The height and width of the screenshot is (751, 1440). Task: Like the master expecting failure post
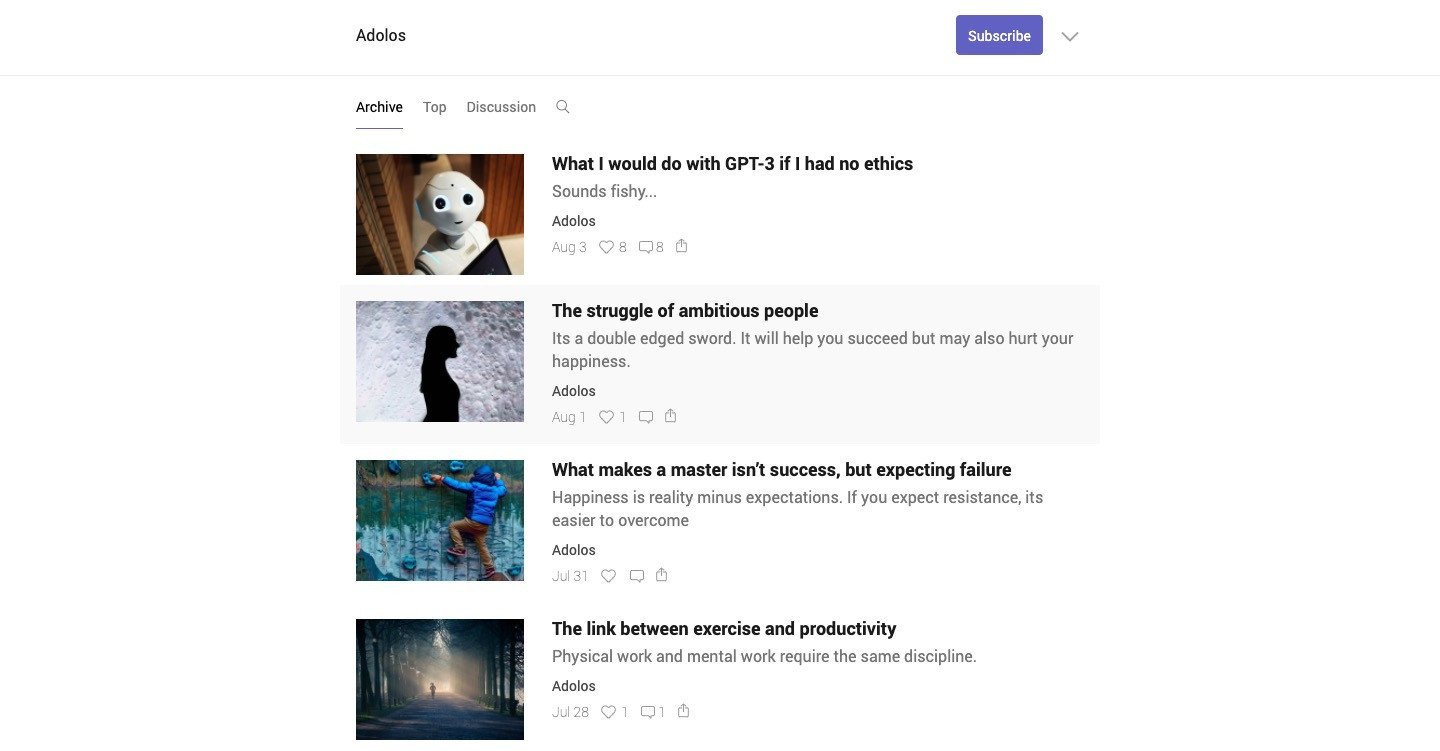[608, 576]
